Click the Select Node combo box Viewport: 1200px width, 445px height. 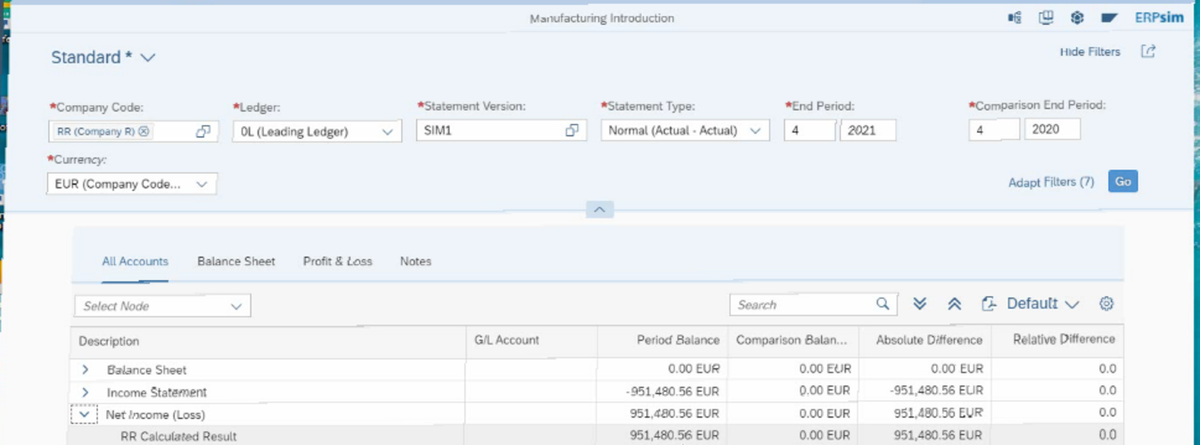[x=162, y=305]
